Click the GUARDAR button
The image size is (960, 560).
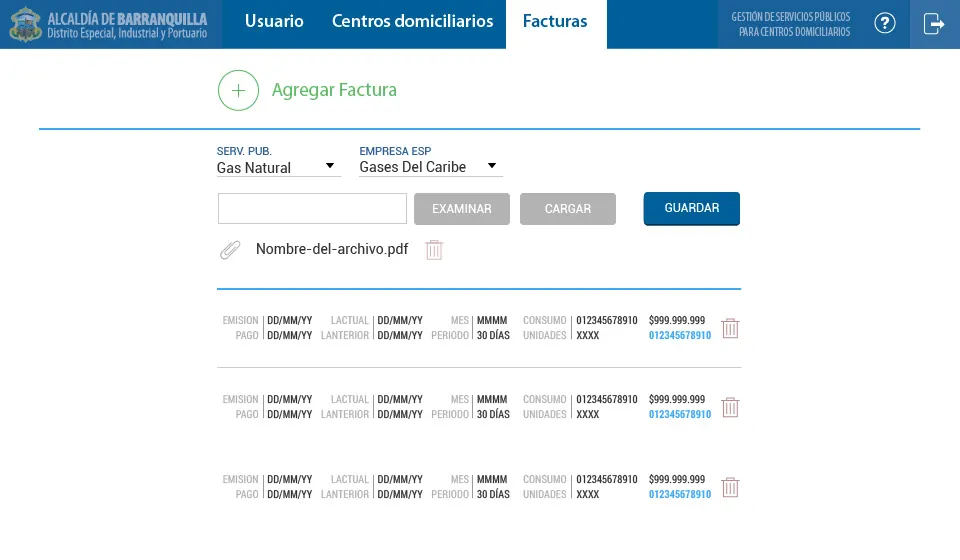[x=692, y=208]
